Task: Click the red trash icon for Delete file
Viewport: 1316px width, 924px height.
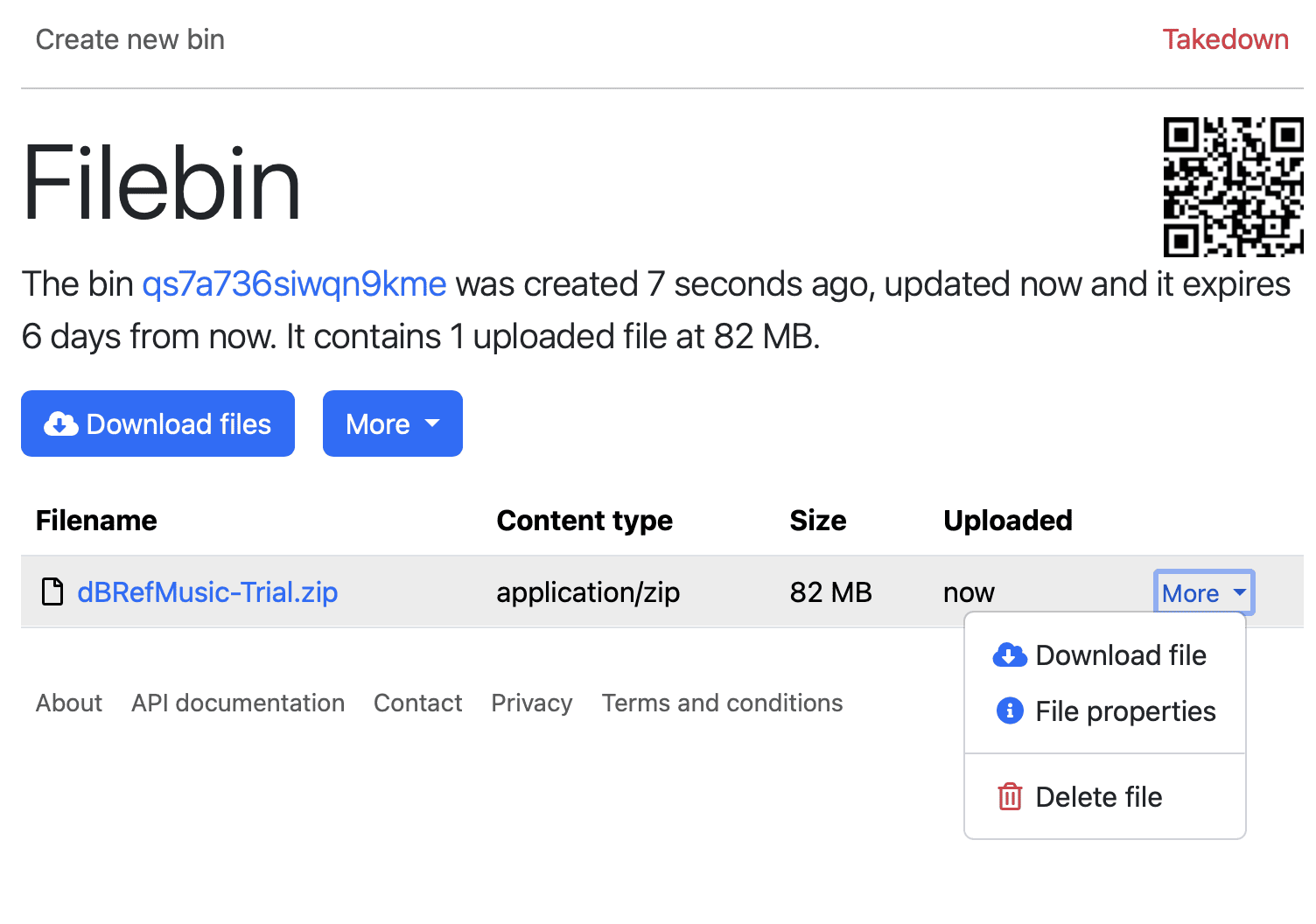Action: click(x=1009, y=797)
